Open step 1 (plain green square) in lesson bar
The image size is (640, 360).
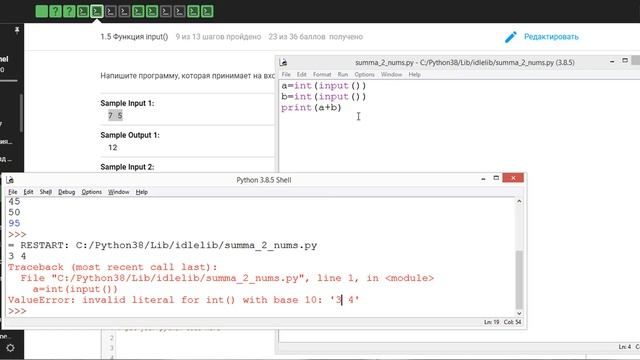(42, 11)
